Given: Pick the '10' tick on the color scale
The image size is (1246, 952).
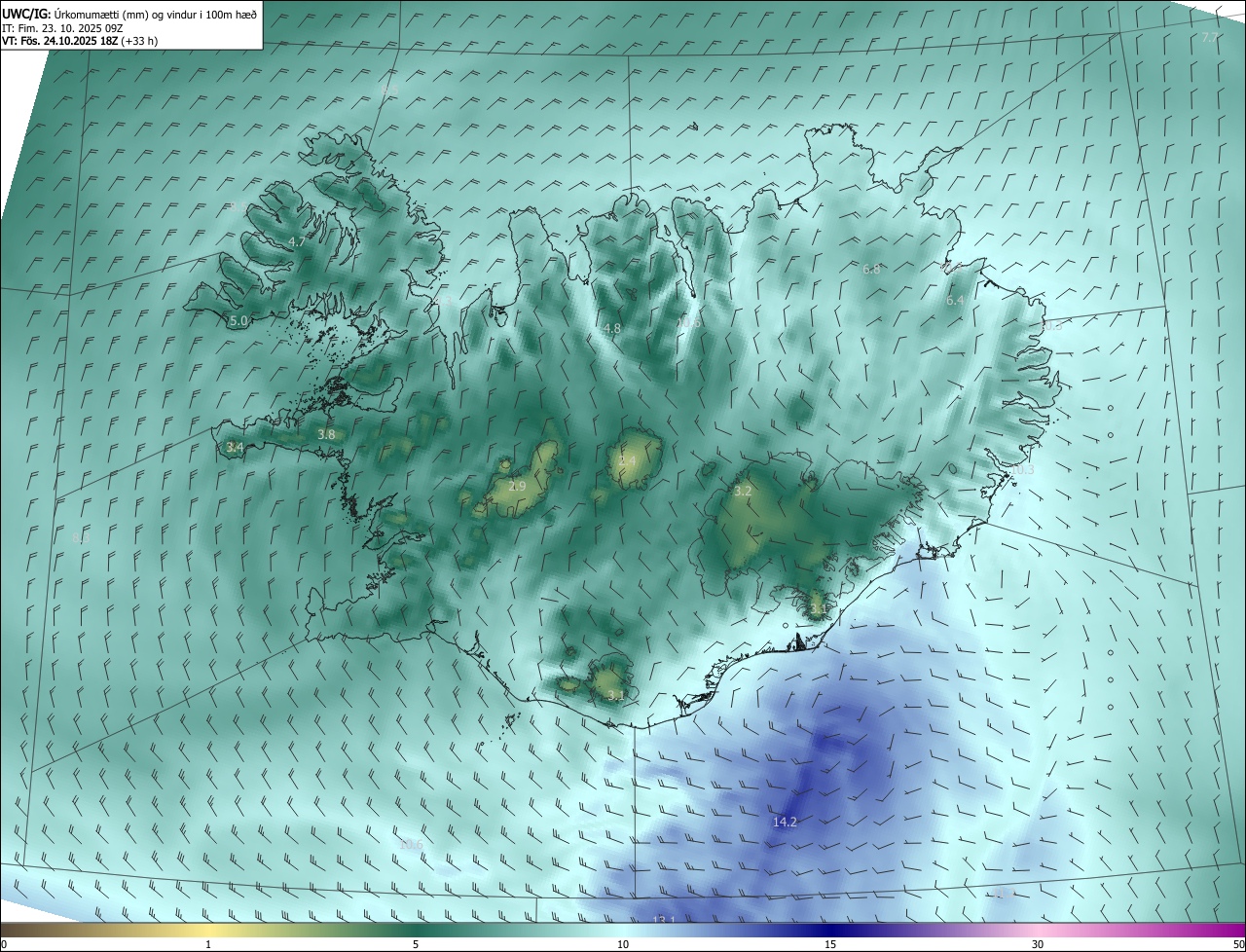Looking at the screenshot, I should pos(623,944).
